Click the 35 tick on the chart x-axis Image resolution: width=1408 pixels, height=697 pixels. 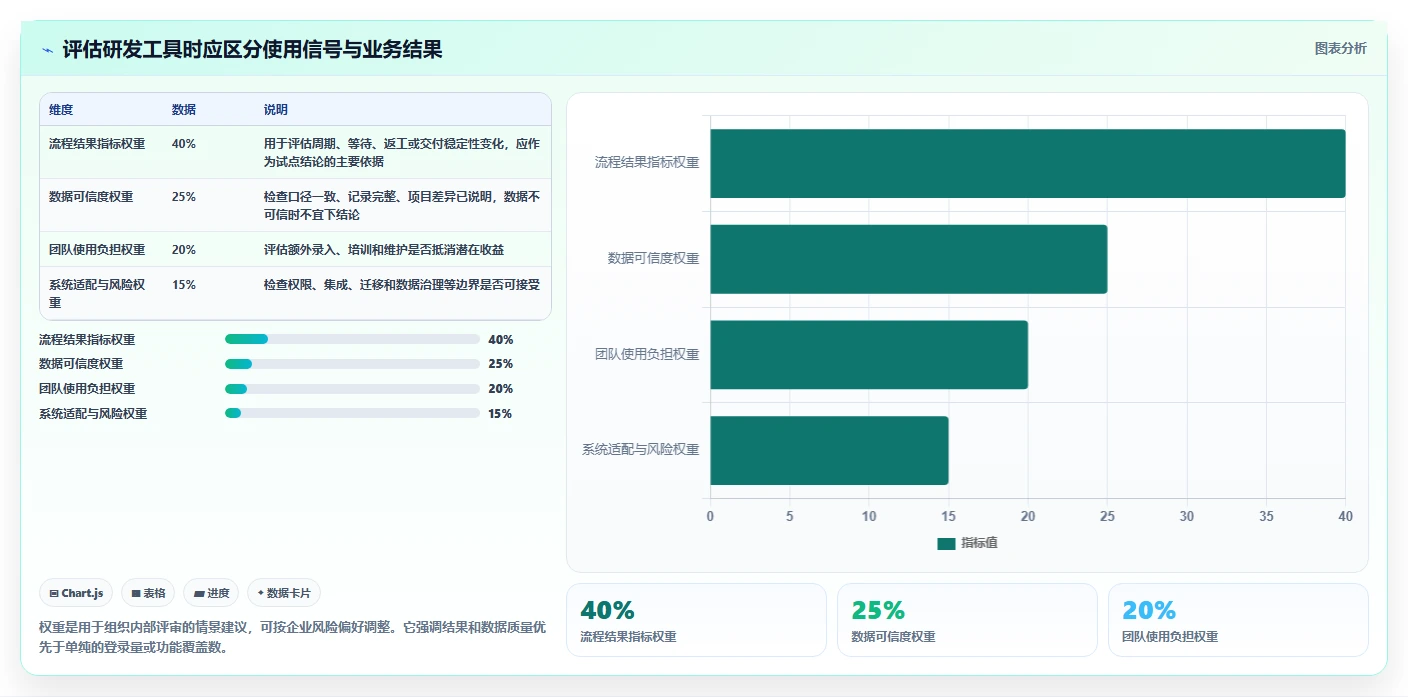(x=1266, y=516)
